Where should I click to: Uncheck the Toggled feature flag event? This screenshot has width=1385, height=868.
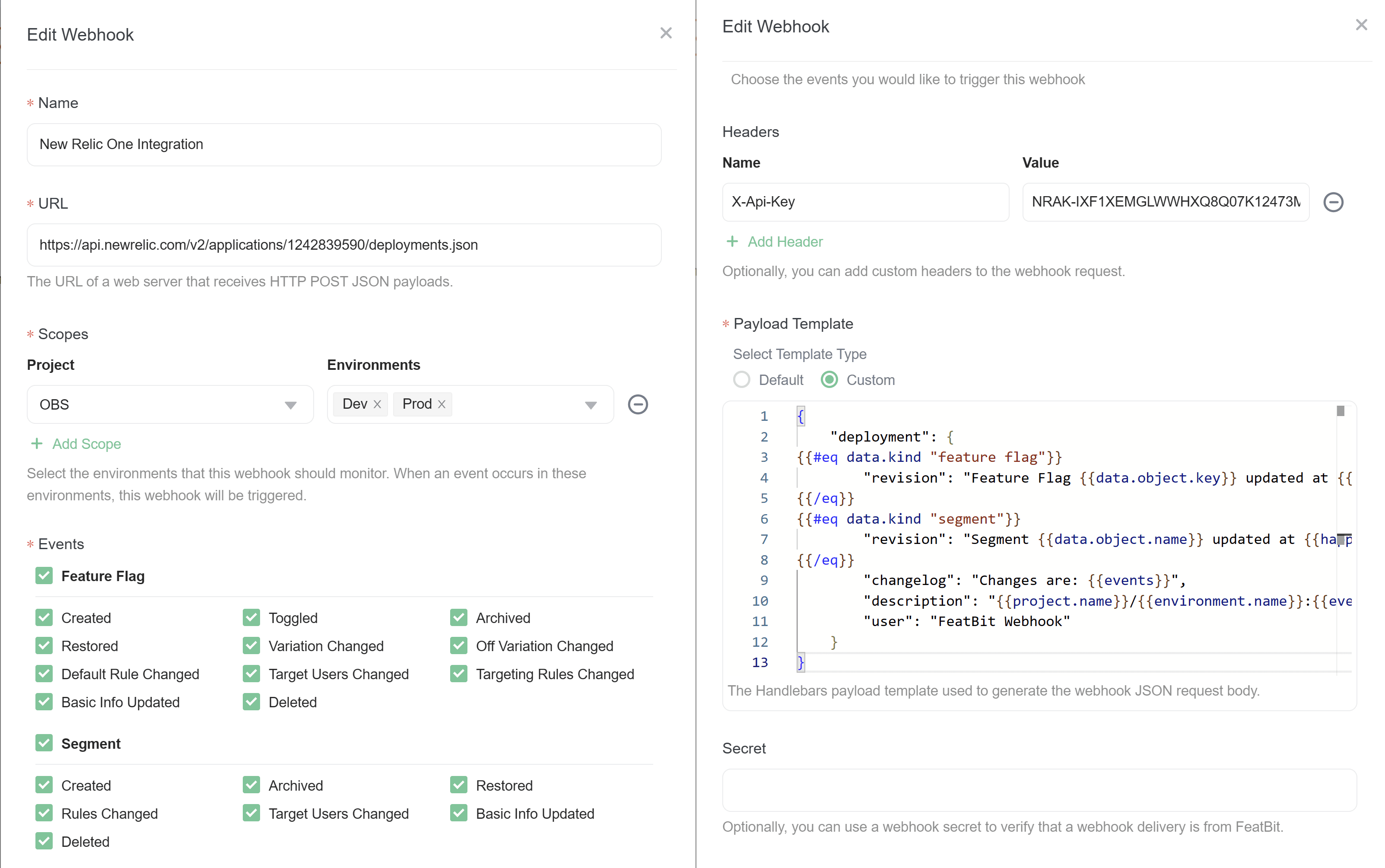coord(251,617)
